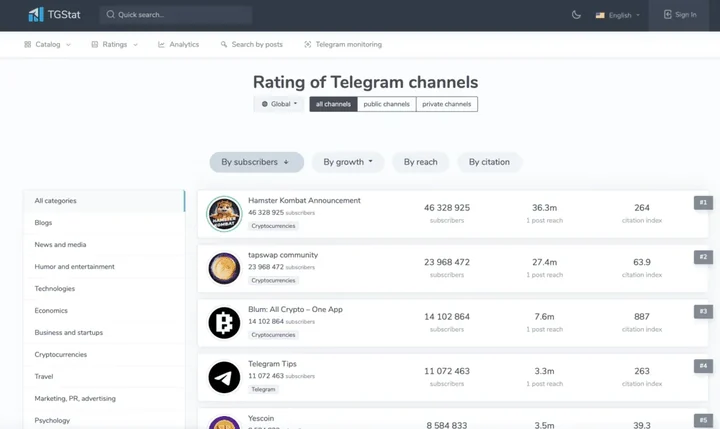This screenshot has width=720, height=429.
Task: Open Blum: All Crypto – One App link
Action: [295, 310]
